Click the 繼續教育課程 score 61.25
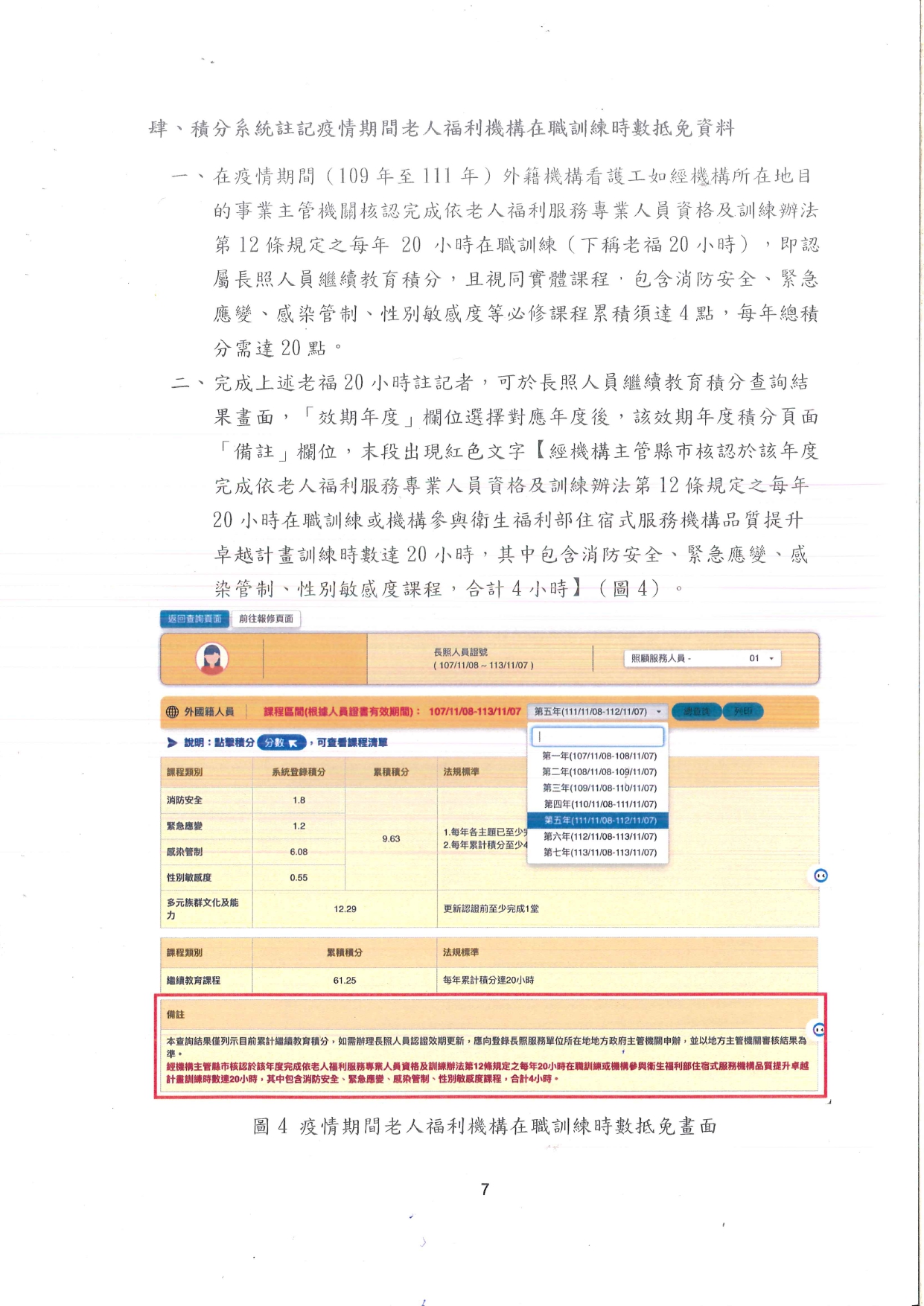 [x=345, y=981]
